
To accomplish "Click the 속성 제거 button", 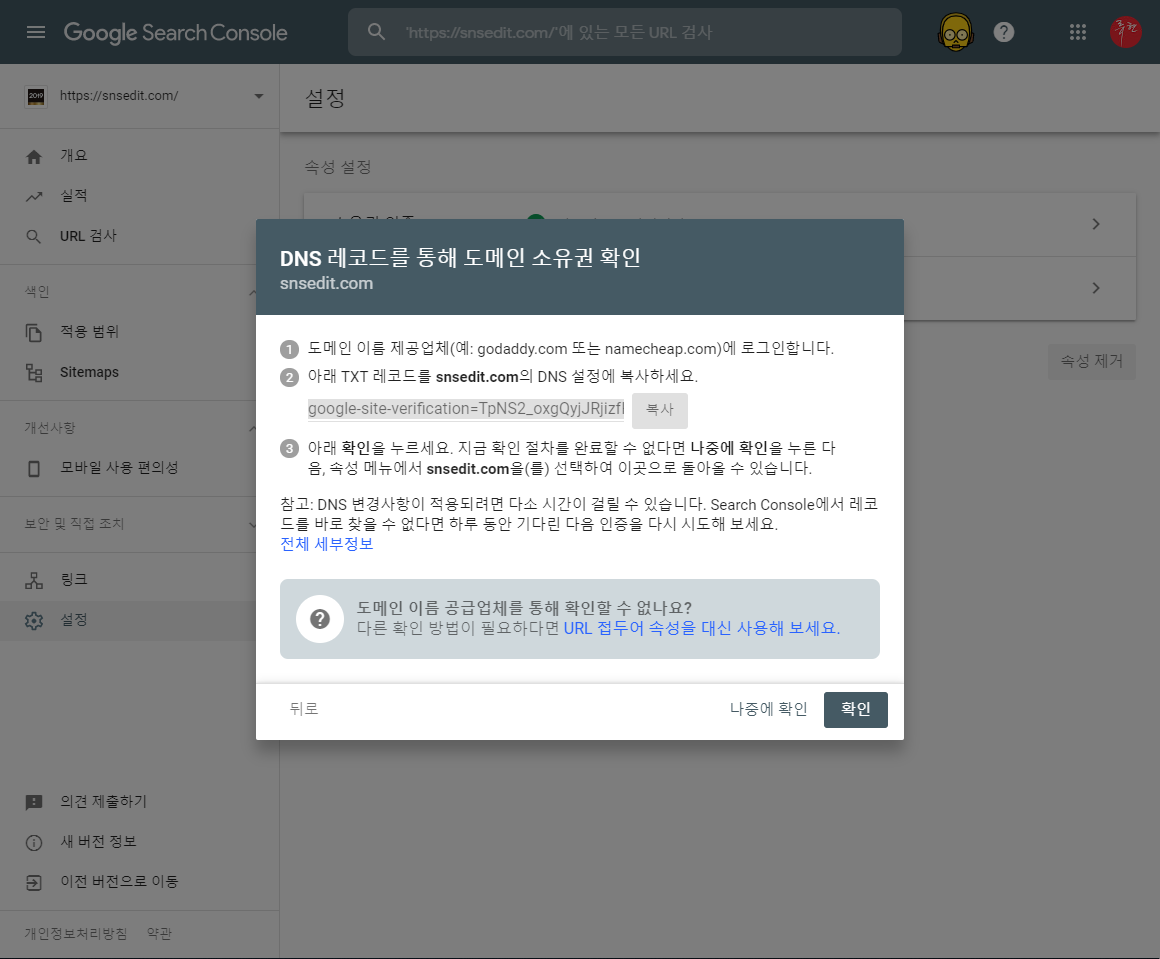I will tap(1091, 361).
